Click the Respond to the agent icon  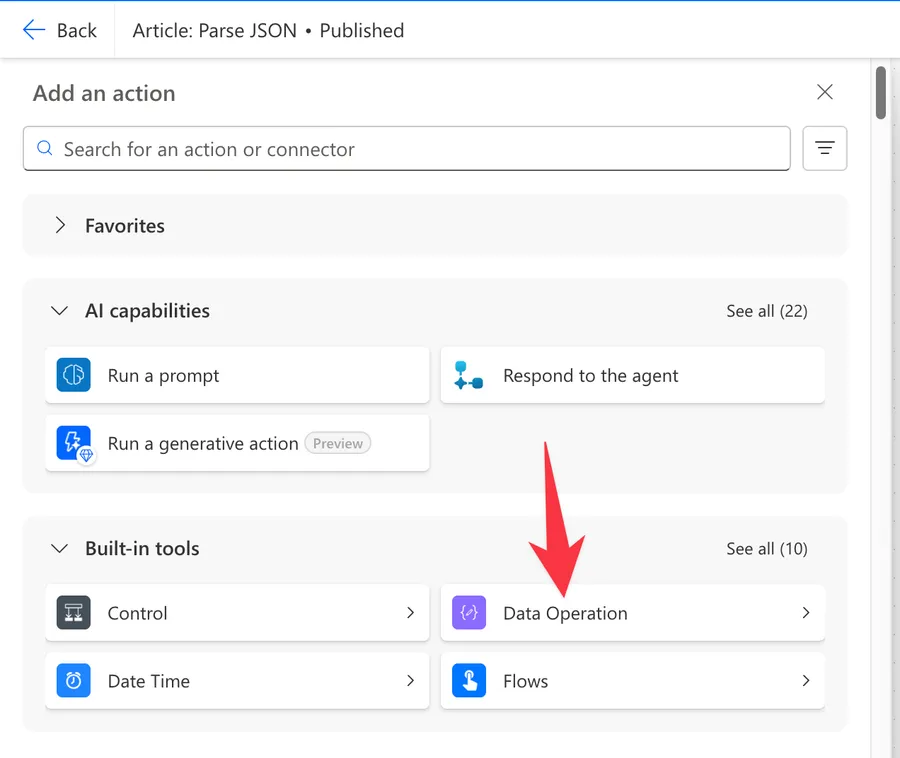tap(468, 376)
